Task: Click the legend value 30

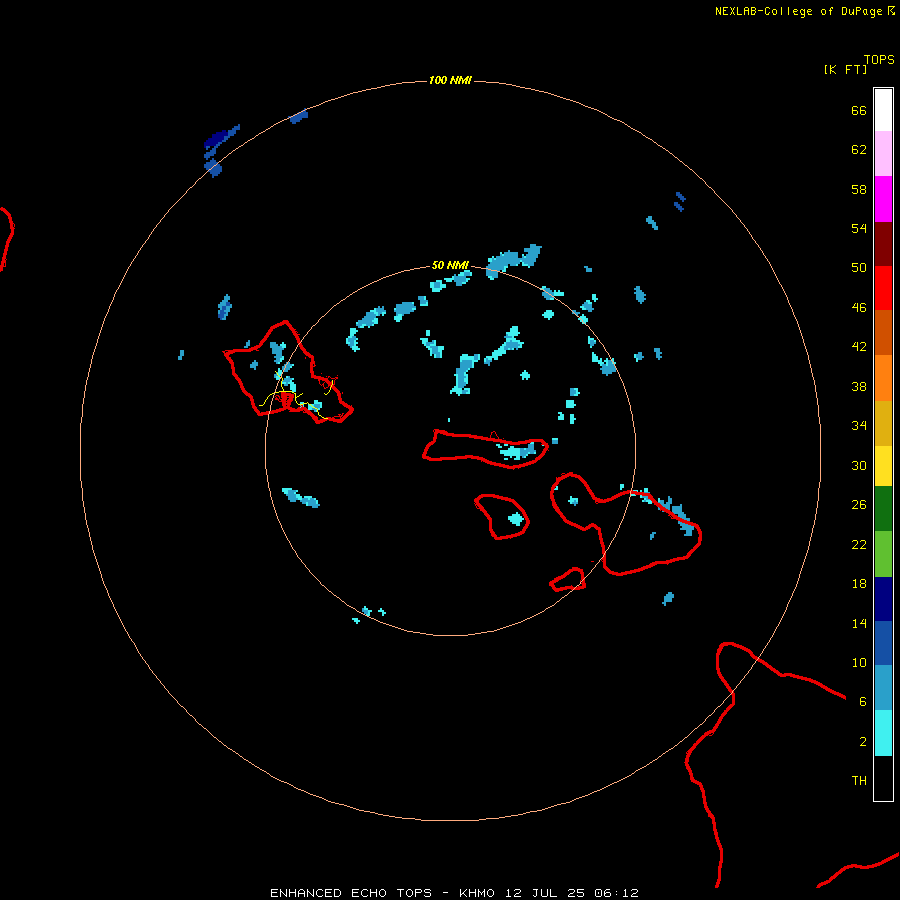Action: point(859,465)
